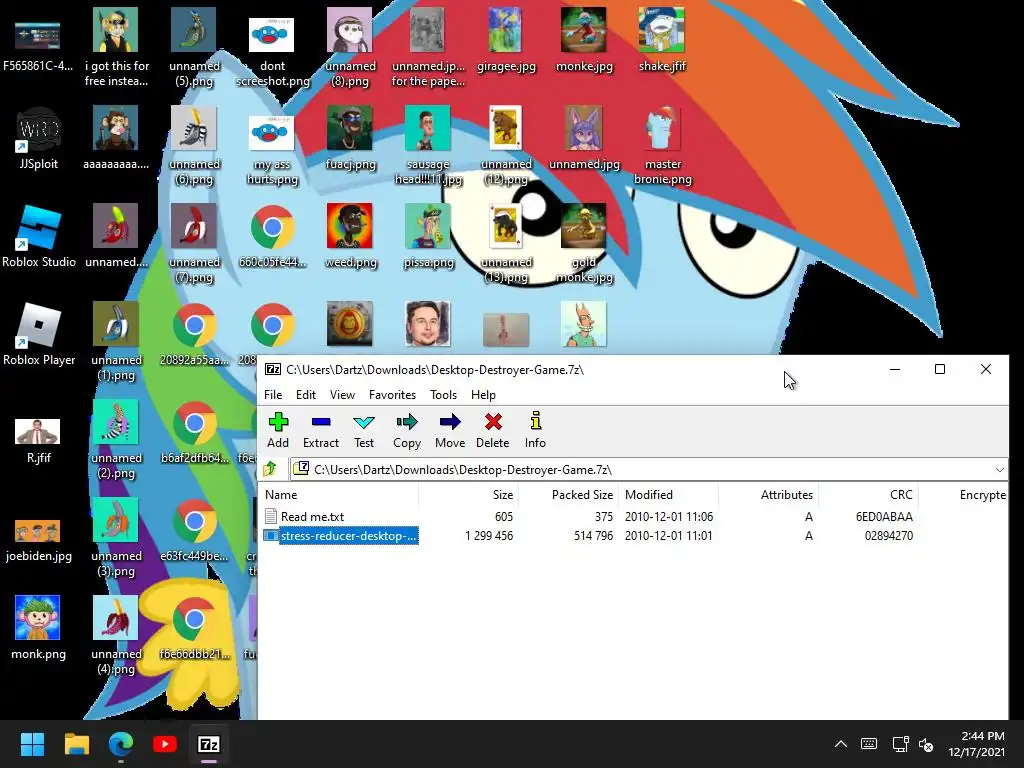Click the touch keyboard tray icon
This screenshot has height=768, width=1024.
click(x=869, y=744)
